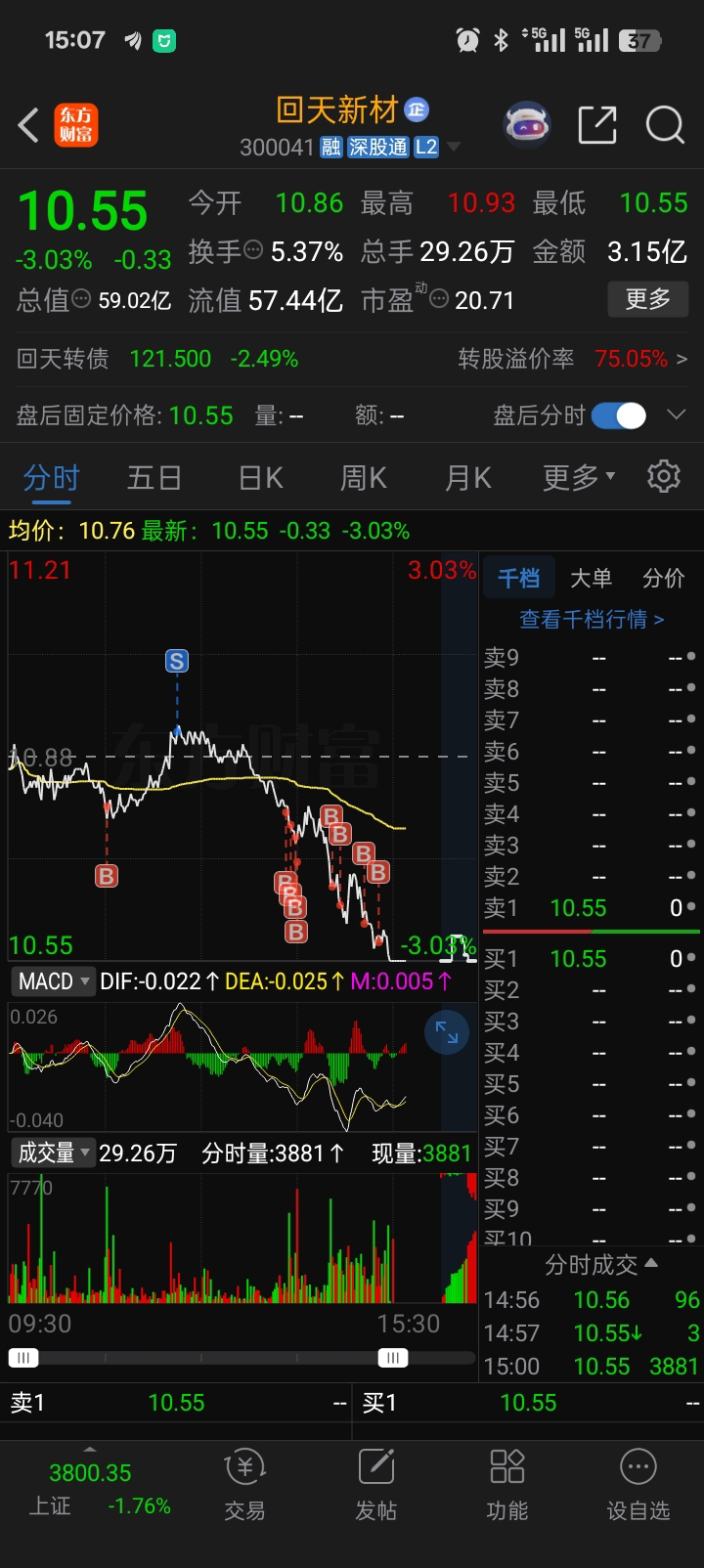Tap the 更多 quote details button

(x=648, y=299)
